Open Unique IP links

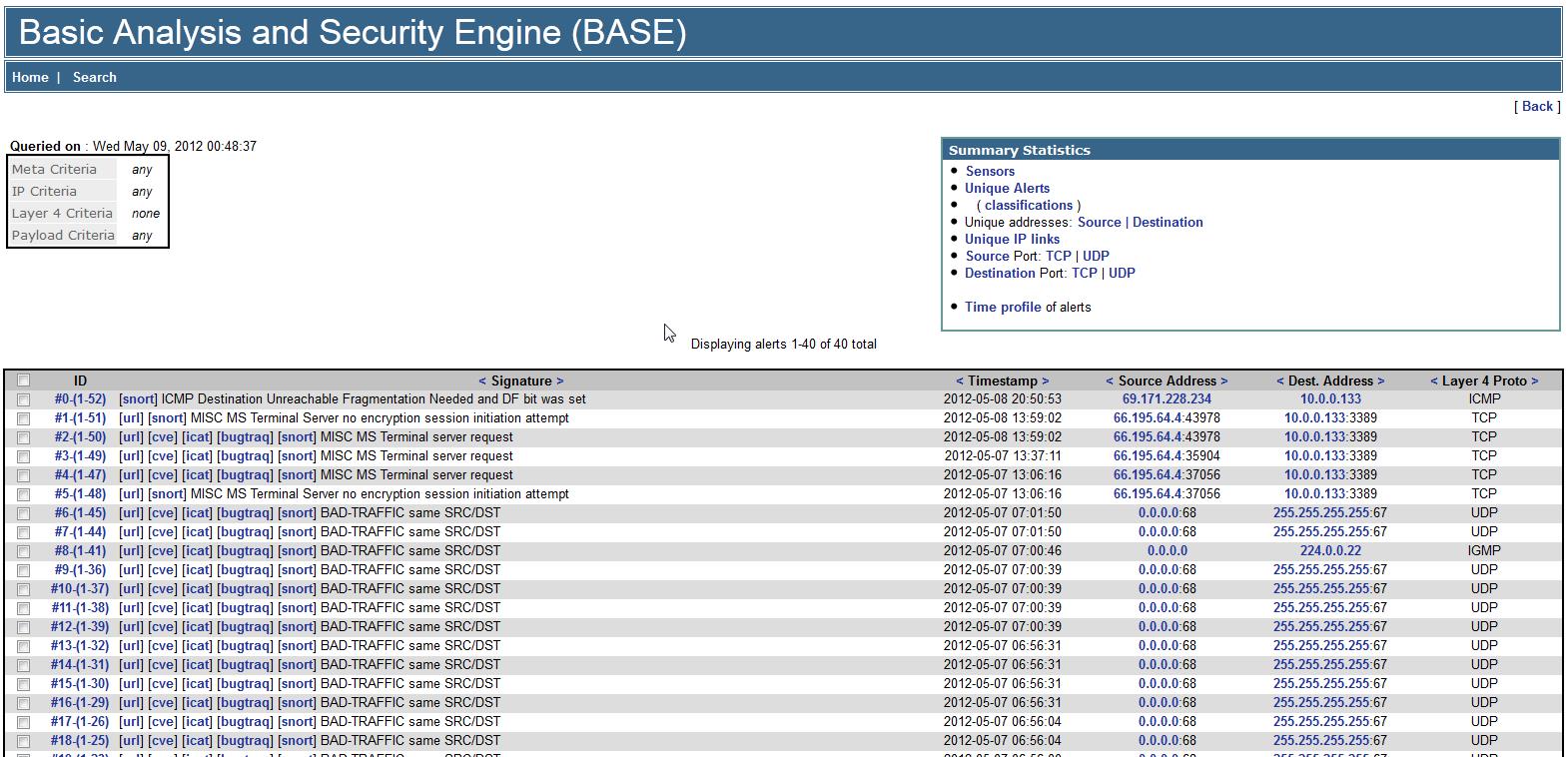pos(1012,239)
